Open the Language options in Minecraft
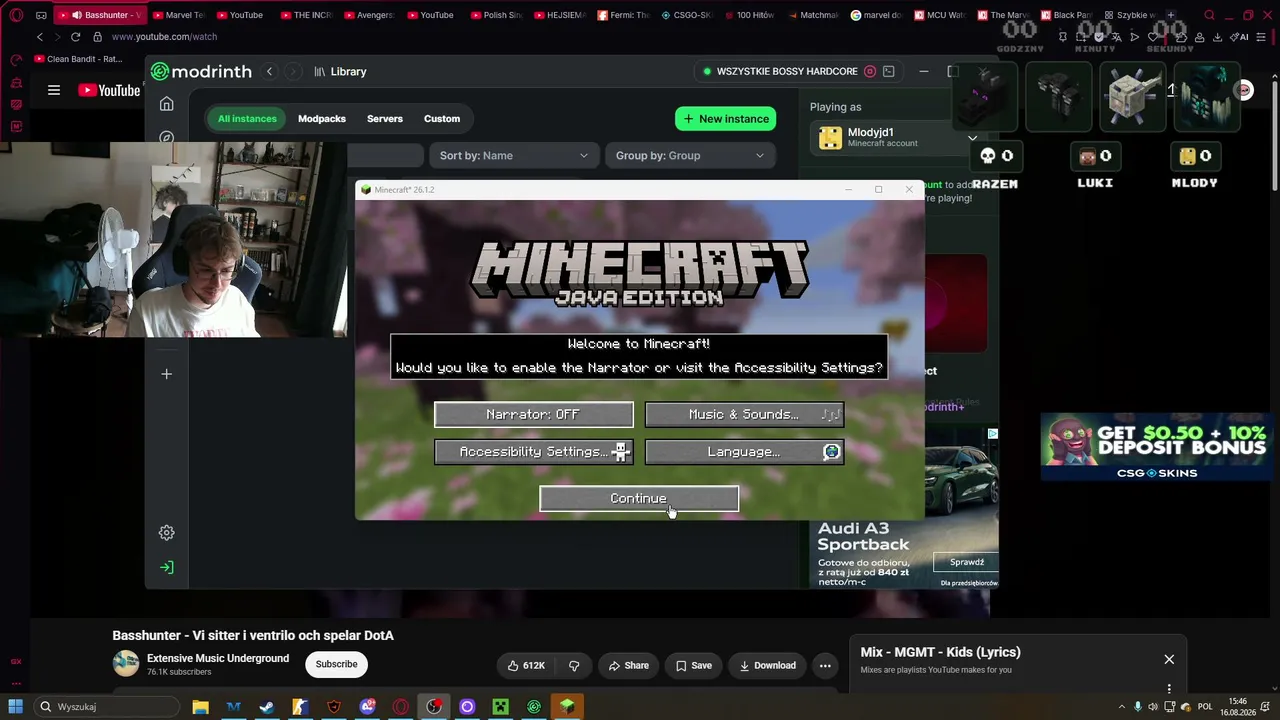 point(744,452)
